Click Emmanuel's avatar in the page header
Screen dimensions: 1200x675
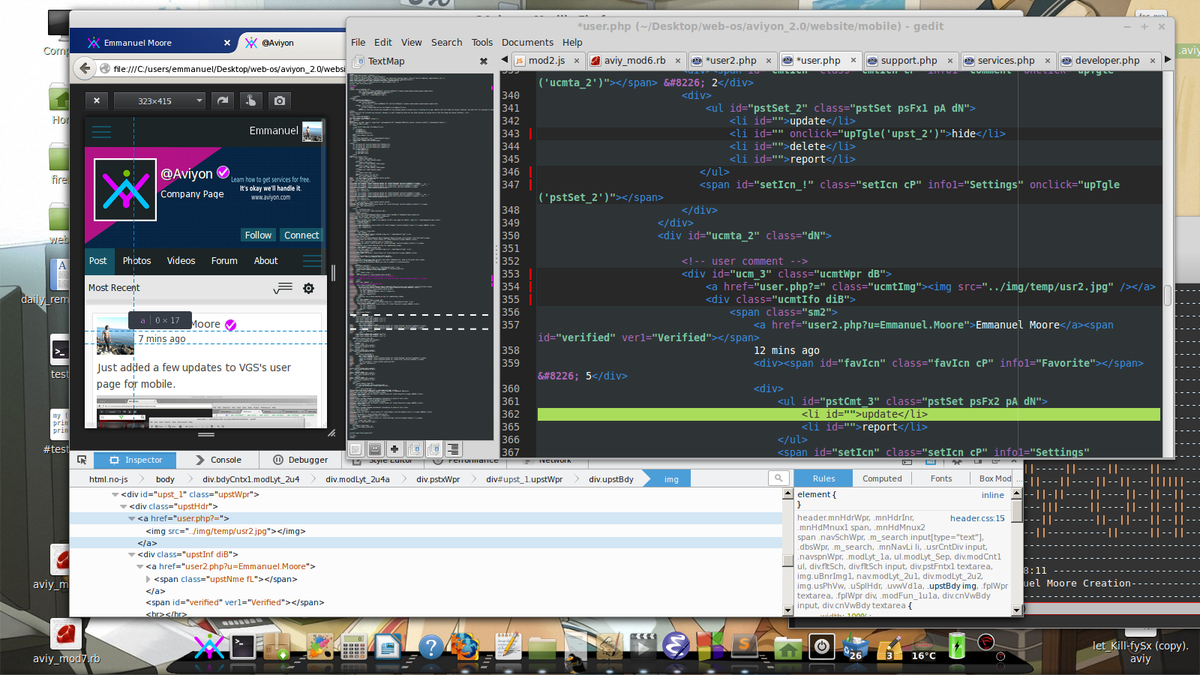[313, 132]
